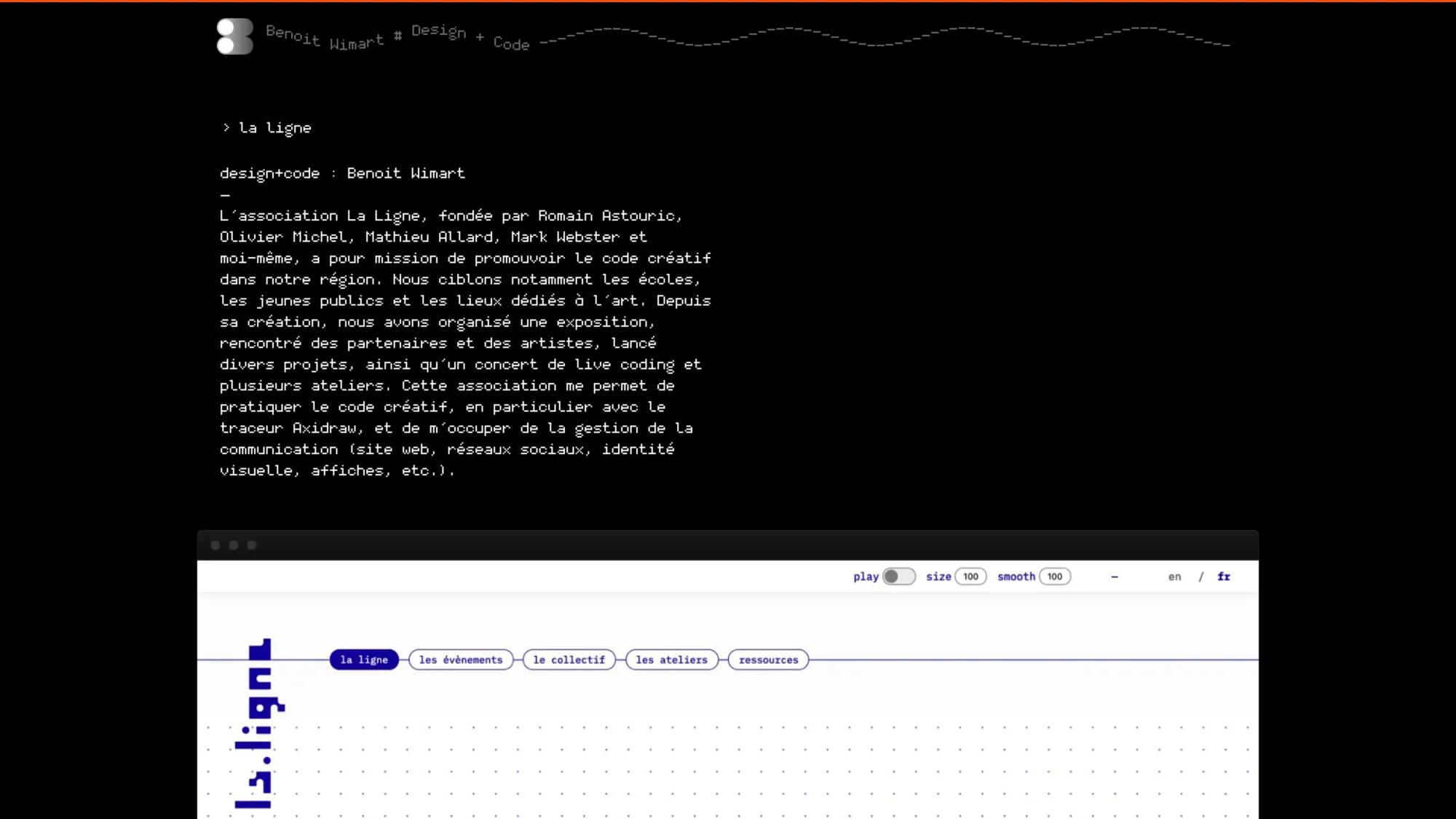Click the first mock window dot
The height and width of the screenshot is (819, 1456).
click(x=215, y=545)
